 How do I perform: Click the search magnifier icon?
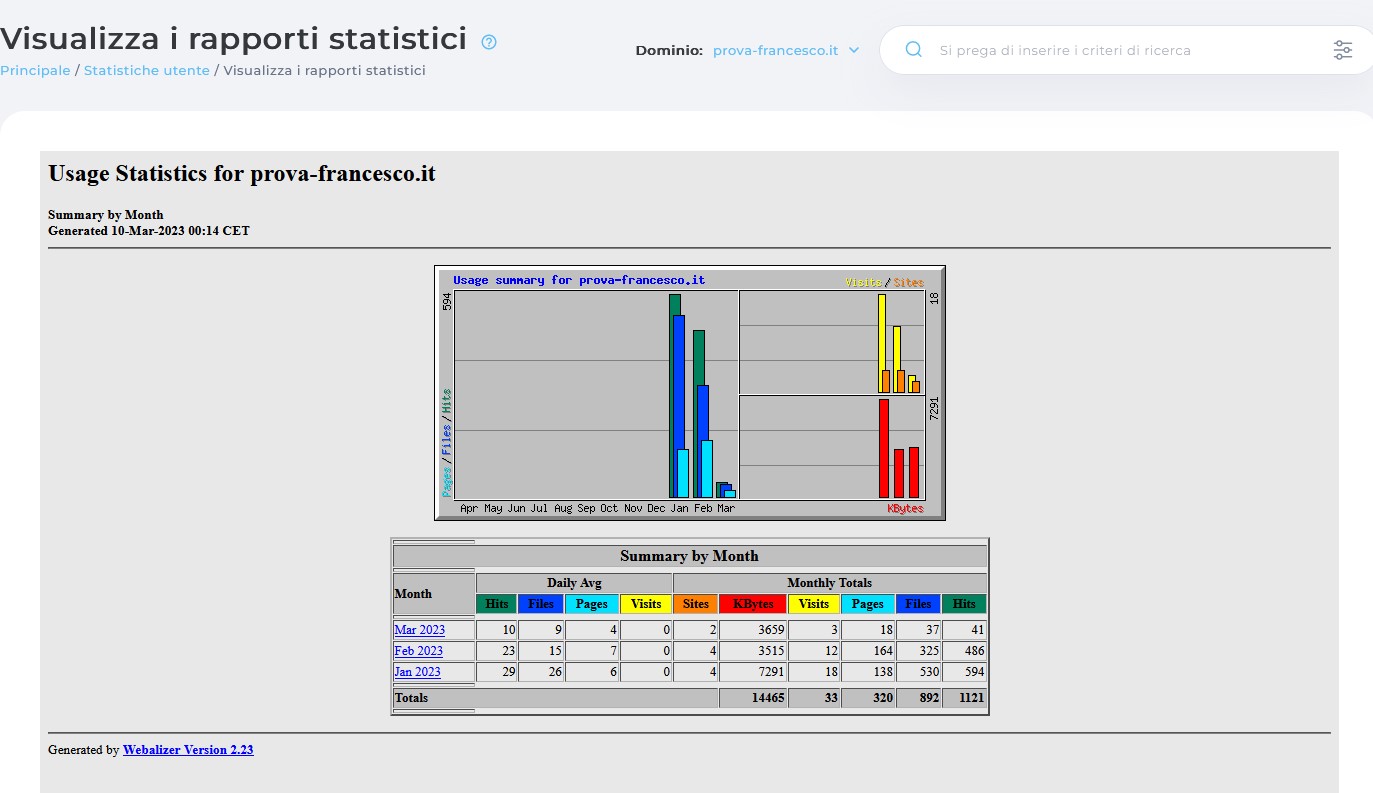[x=913, y=50]
